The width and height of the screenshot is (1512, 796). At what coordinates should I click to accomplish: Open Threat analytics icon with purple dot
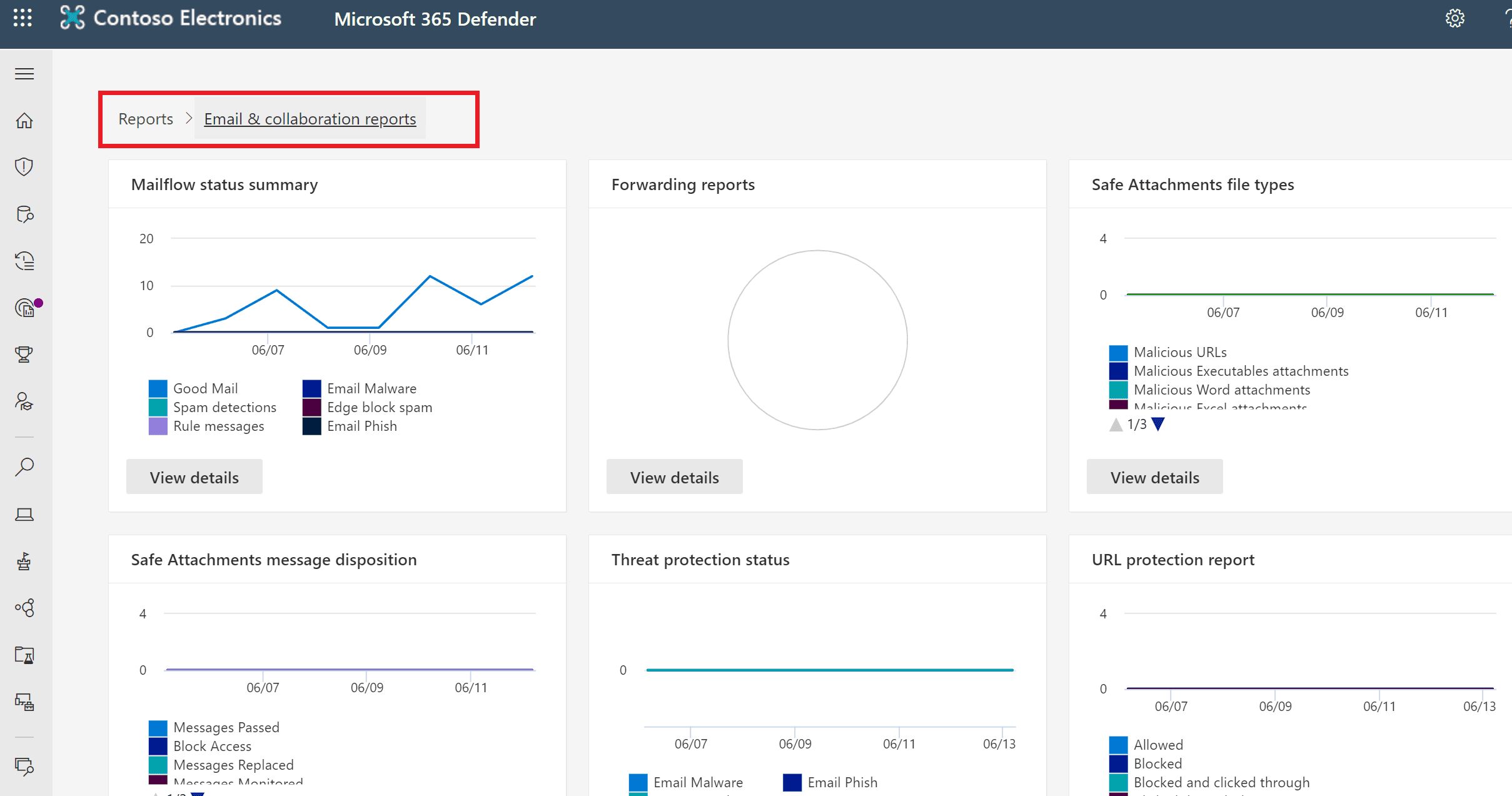tap(25, 308)
